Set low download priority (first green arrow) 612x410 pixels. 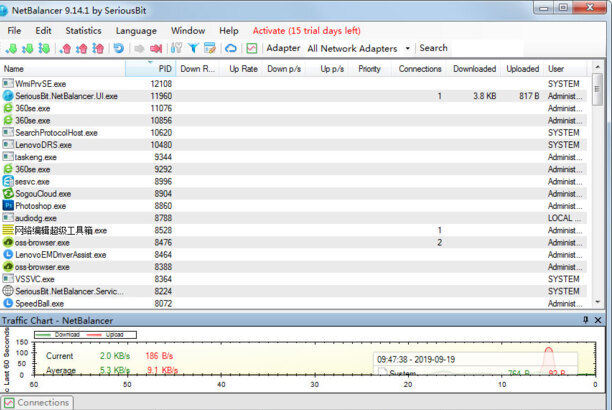(x=11, y=48)
